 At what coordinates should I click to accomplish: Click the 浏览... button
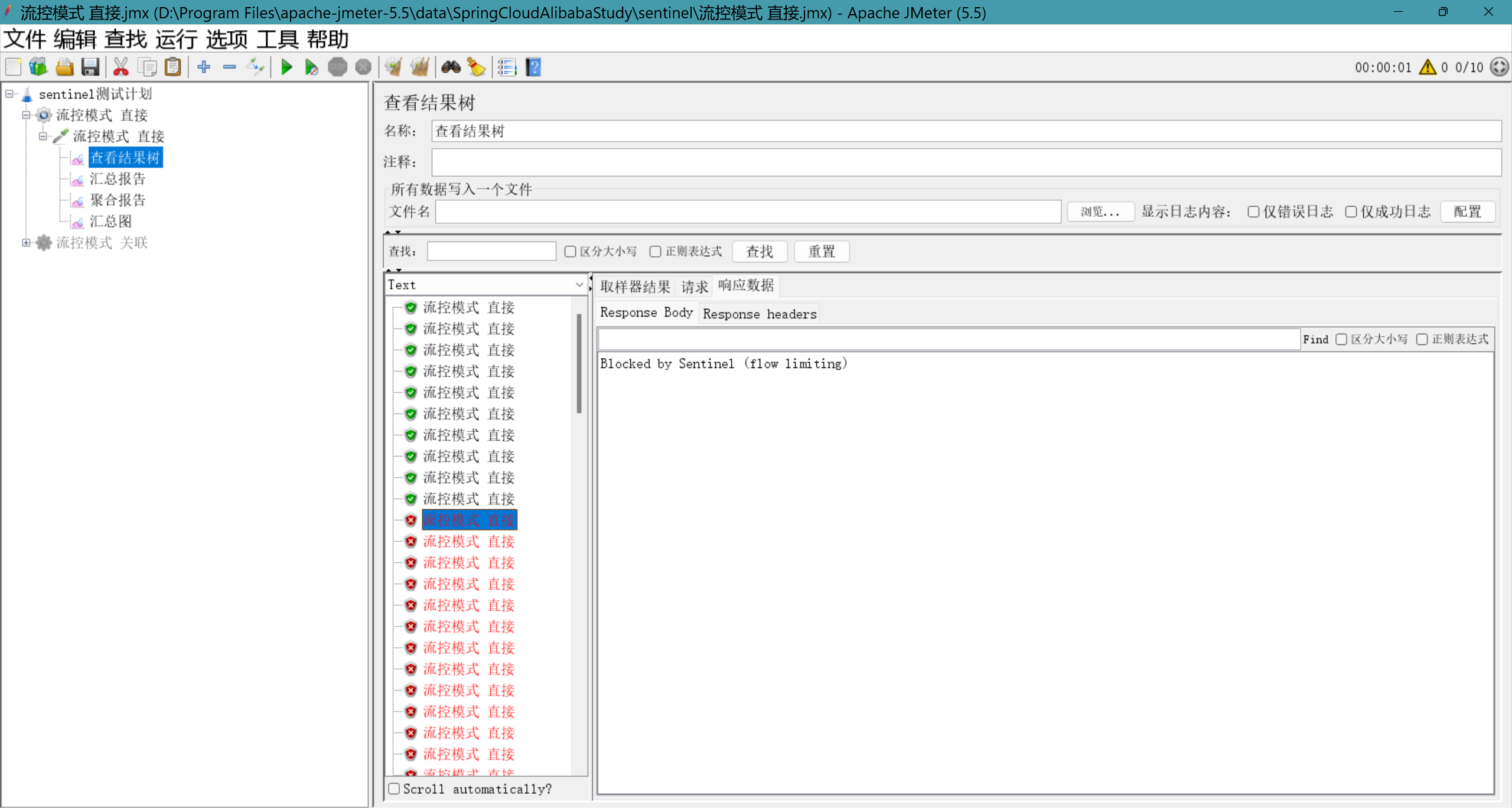click(1100, 212)
